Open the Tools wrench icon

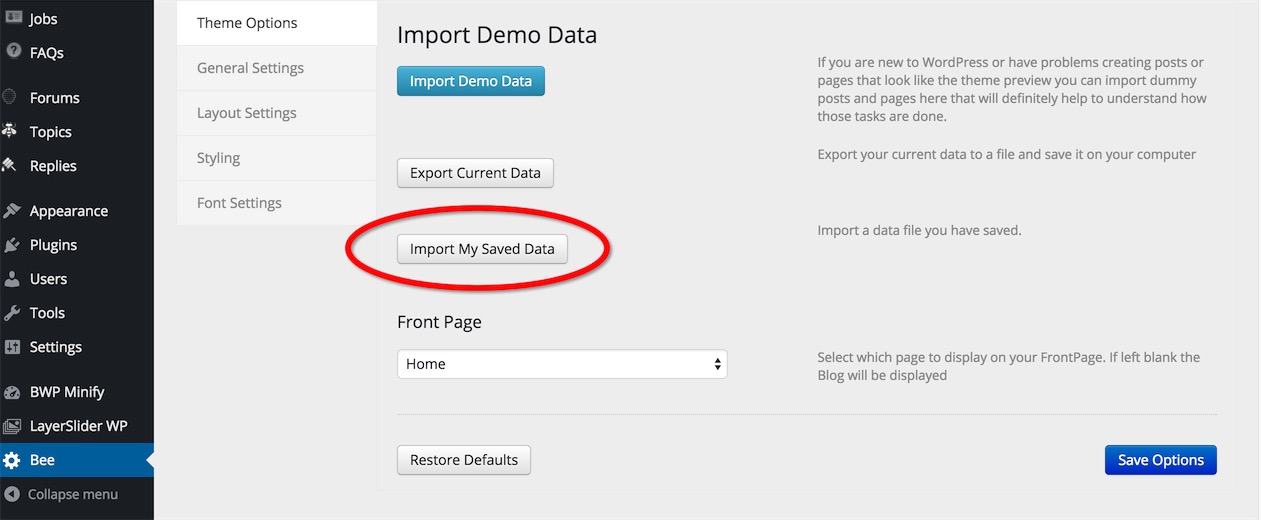pos(12,312)
